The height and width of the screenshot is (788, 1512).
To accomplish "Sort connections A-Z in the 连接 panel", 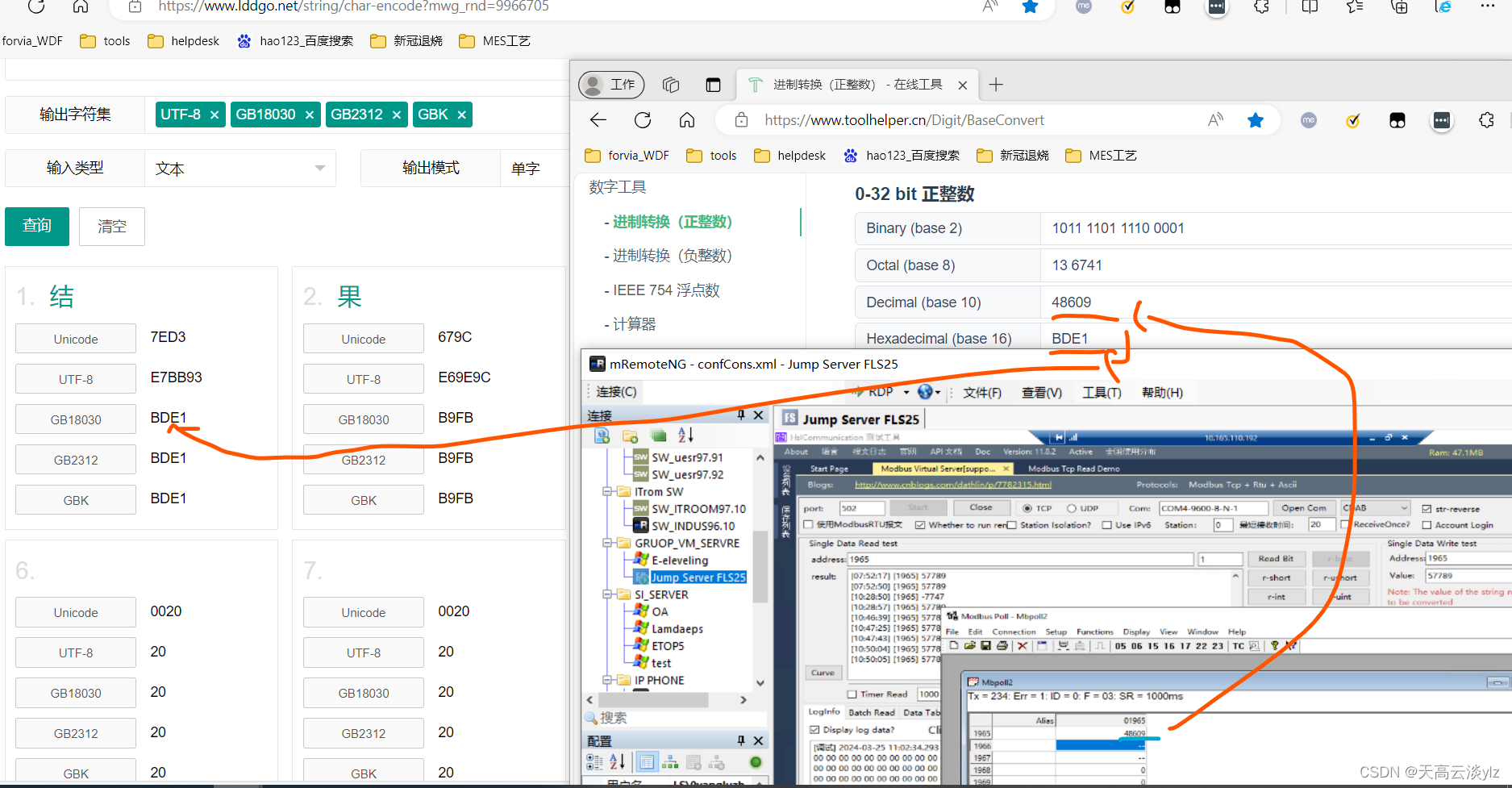I will (x=685, y=435).
